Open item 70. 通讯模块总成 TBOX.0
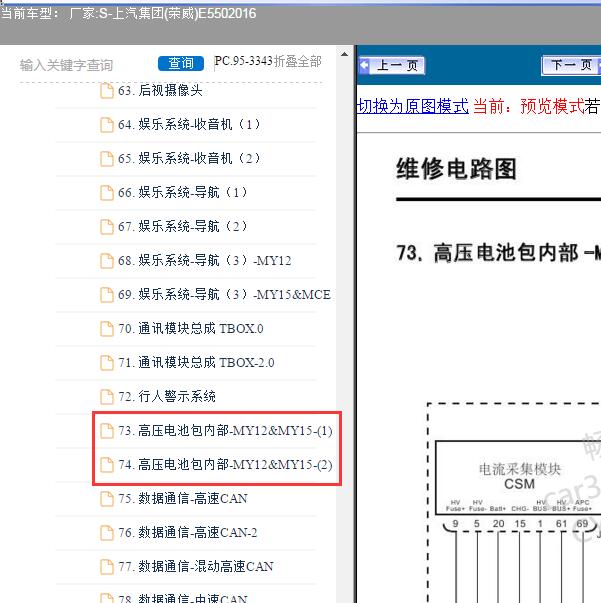 [191, 329]
